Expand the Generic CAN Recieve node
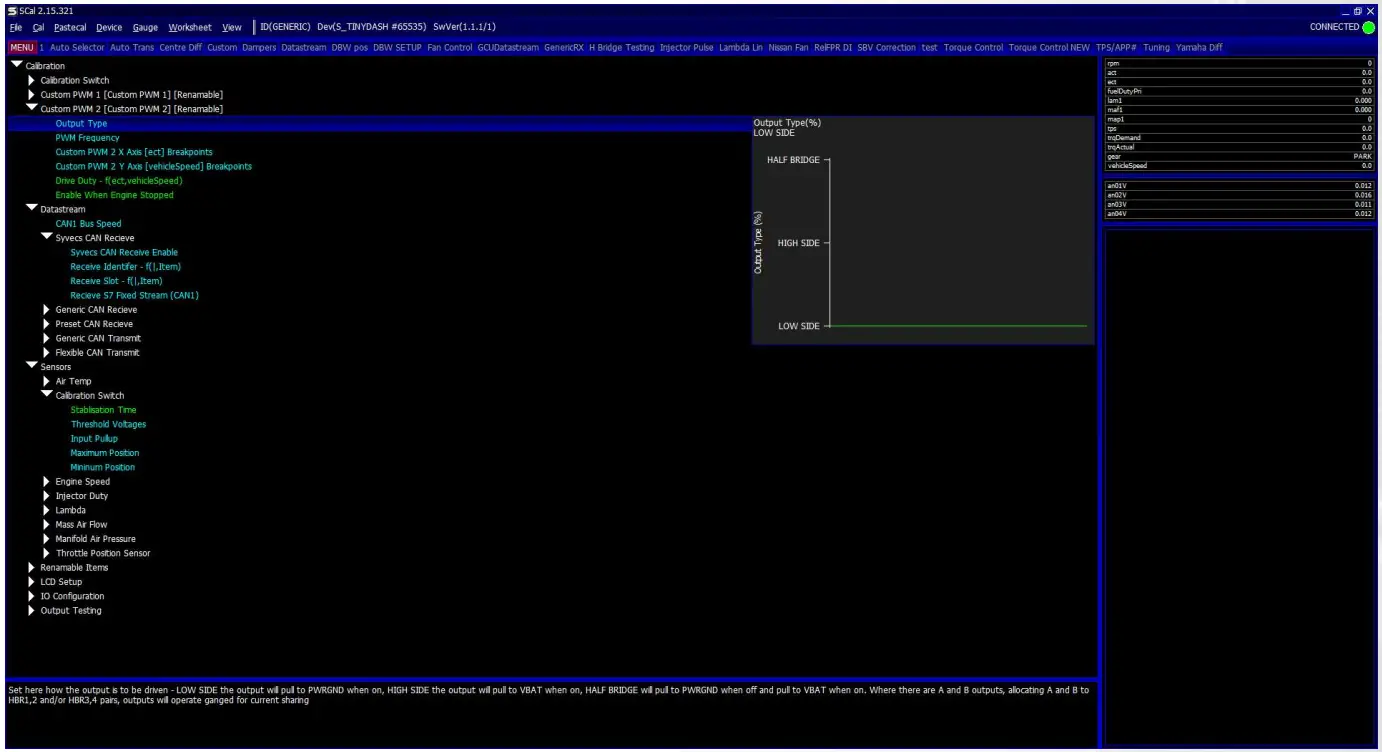 point(46,310)
